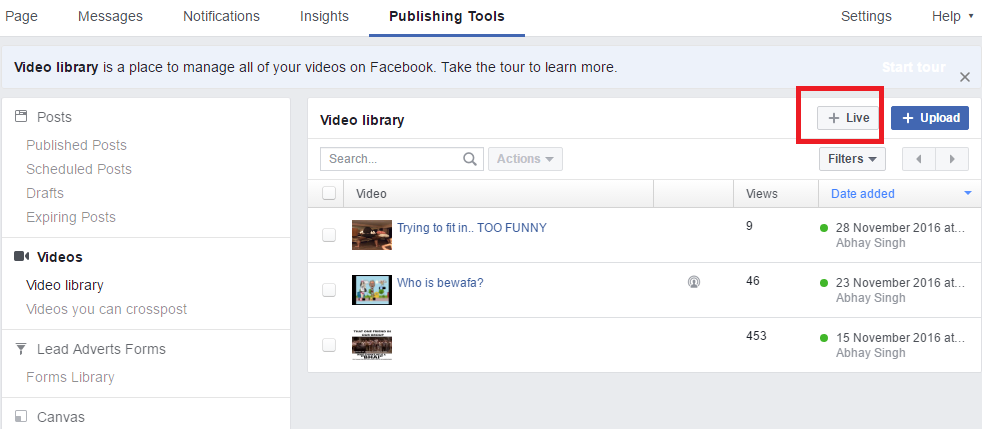The image size is (982, 429).
Task: Go to previous page of videos
Action: pyautogui.click(x=918, y=159)
